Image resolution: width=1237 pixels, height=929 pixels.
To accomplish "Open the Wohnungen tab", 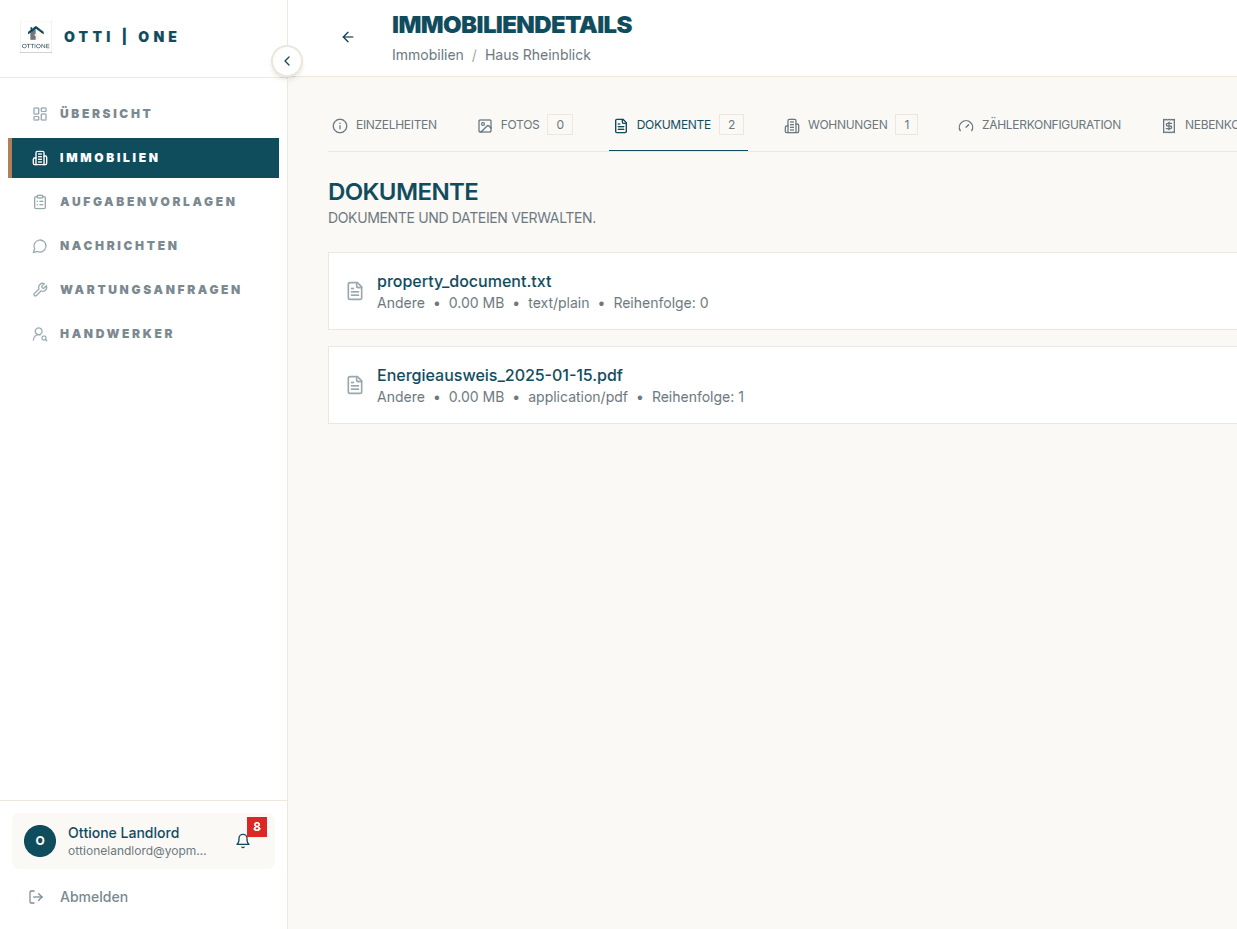I will (847, 126).
